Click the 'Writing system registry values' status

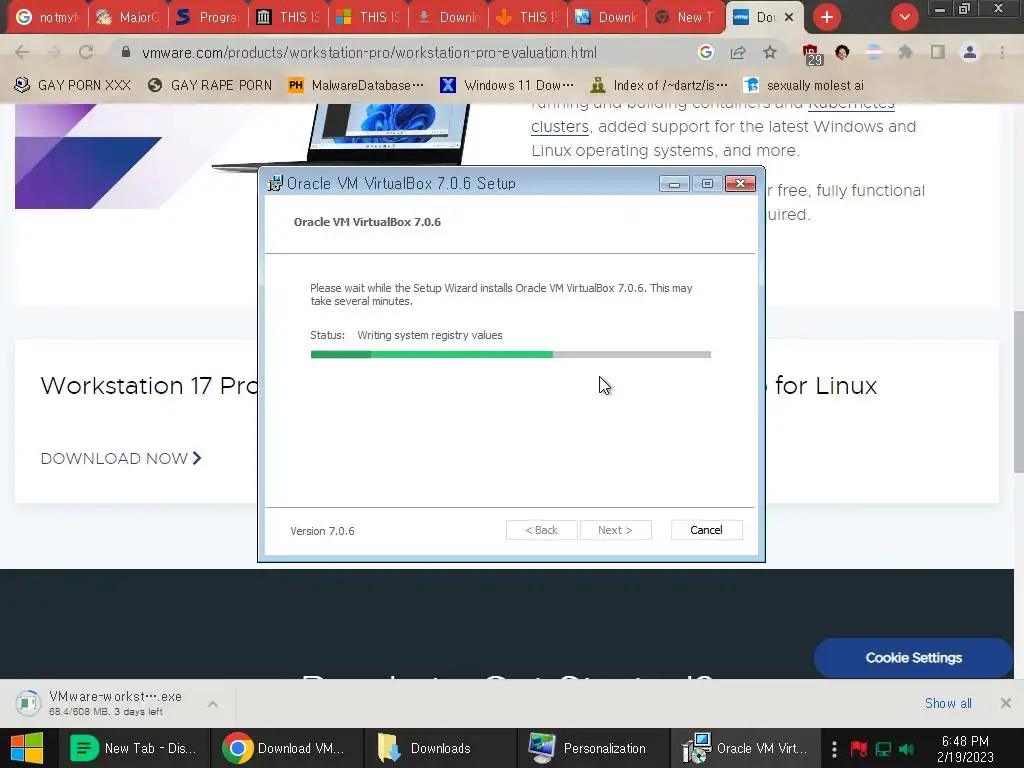click(x=430, y=335)
